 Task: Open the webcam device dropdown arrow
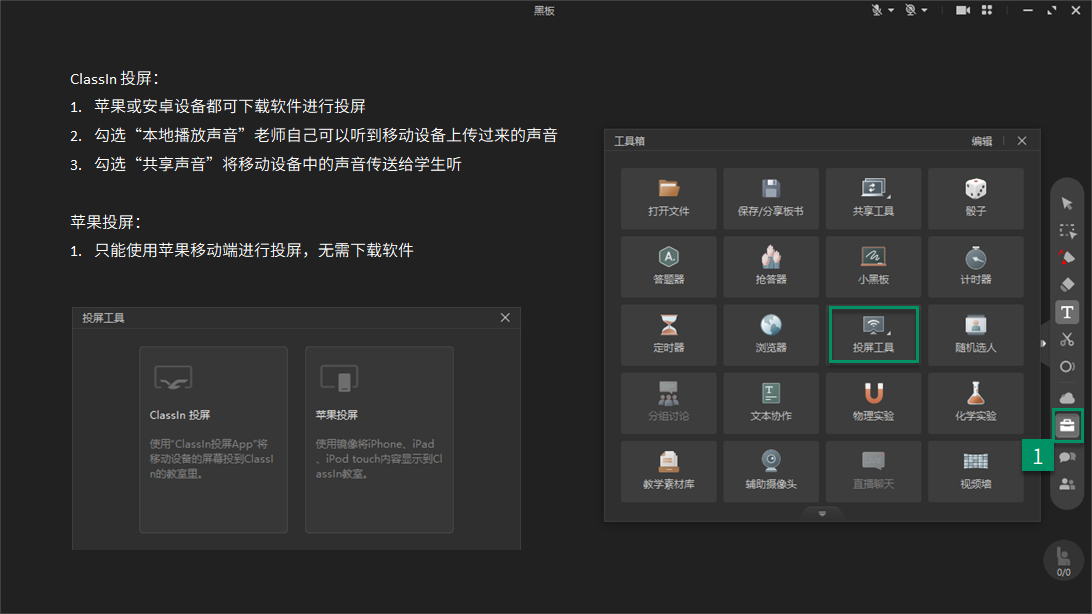[924, 10]
